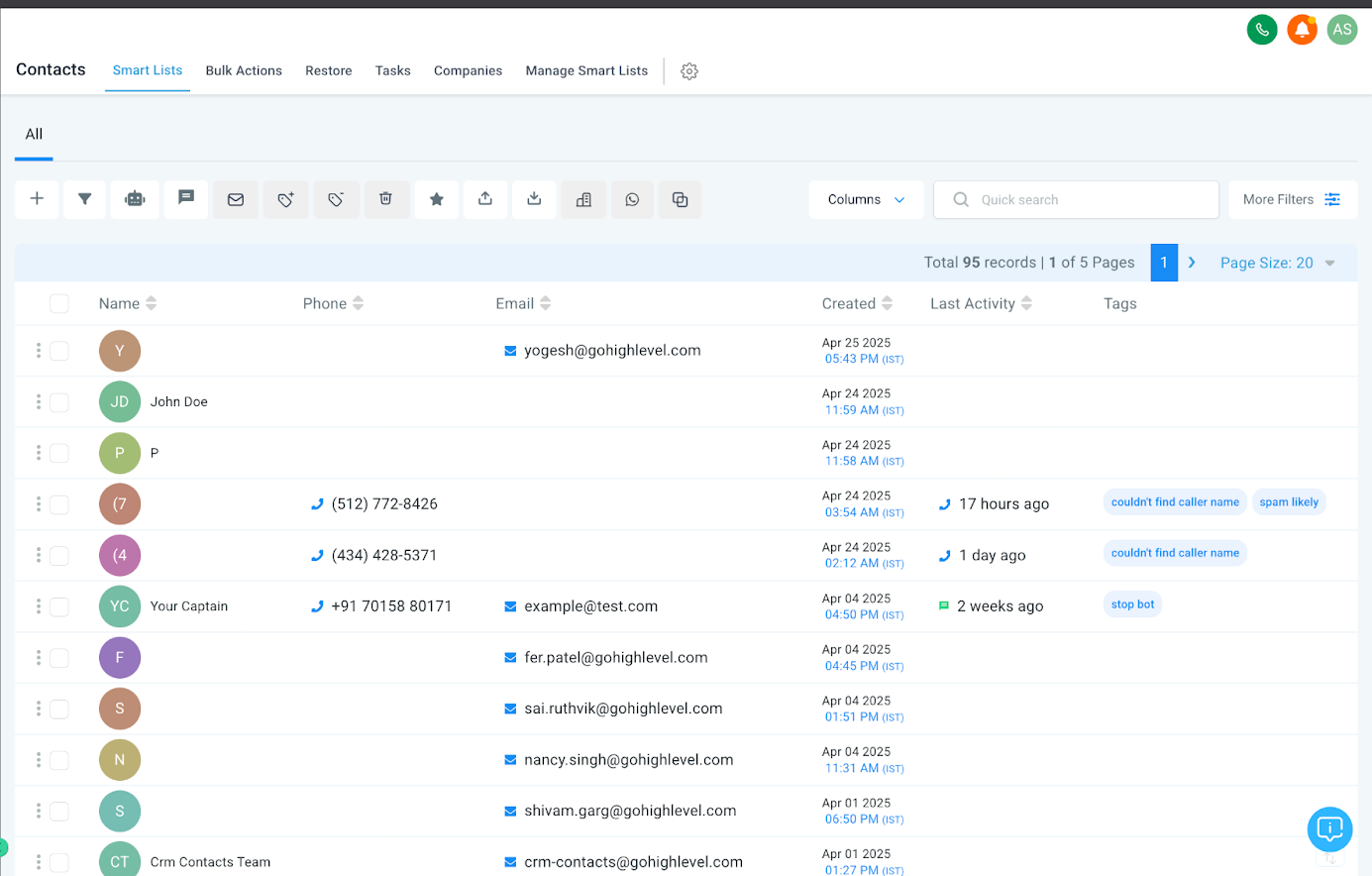The height and width of the screenshot is (876, 1372).
Task: Click the star icon in toolbar
Action: (x=436, y=199)
